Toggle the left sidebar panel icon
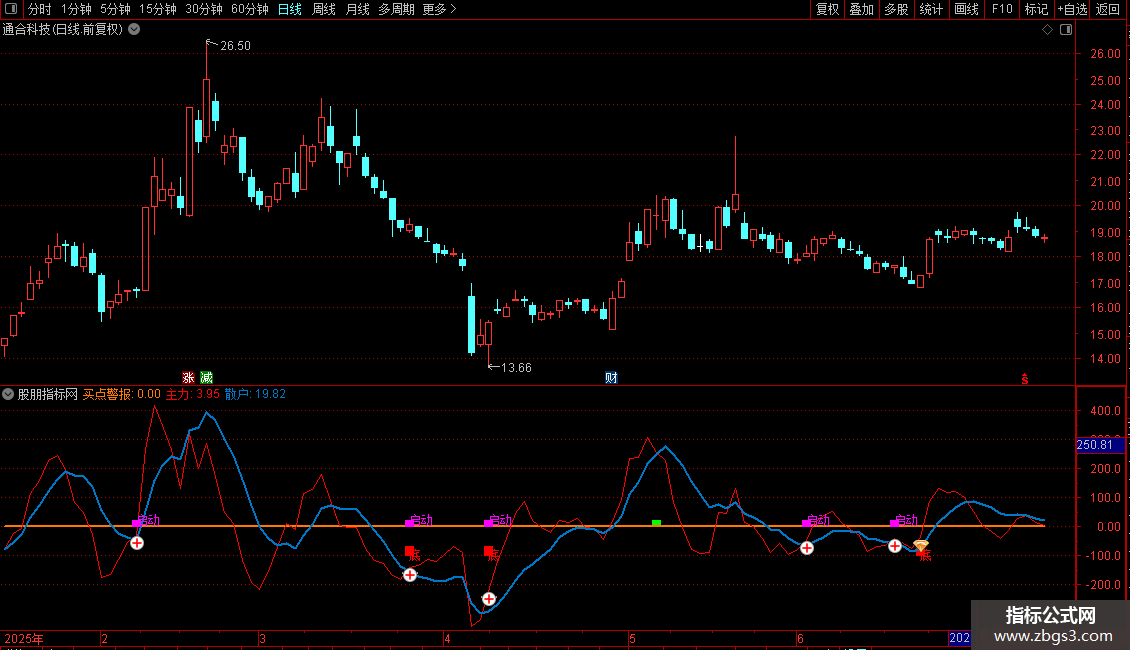 coord(10,10)
